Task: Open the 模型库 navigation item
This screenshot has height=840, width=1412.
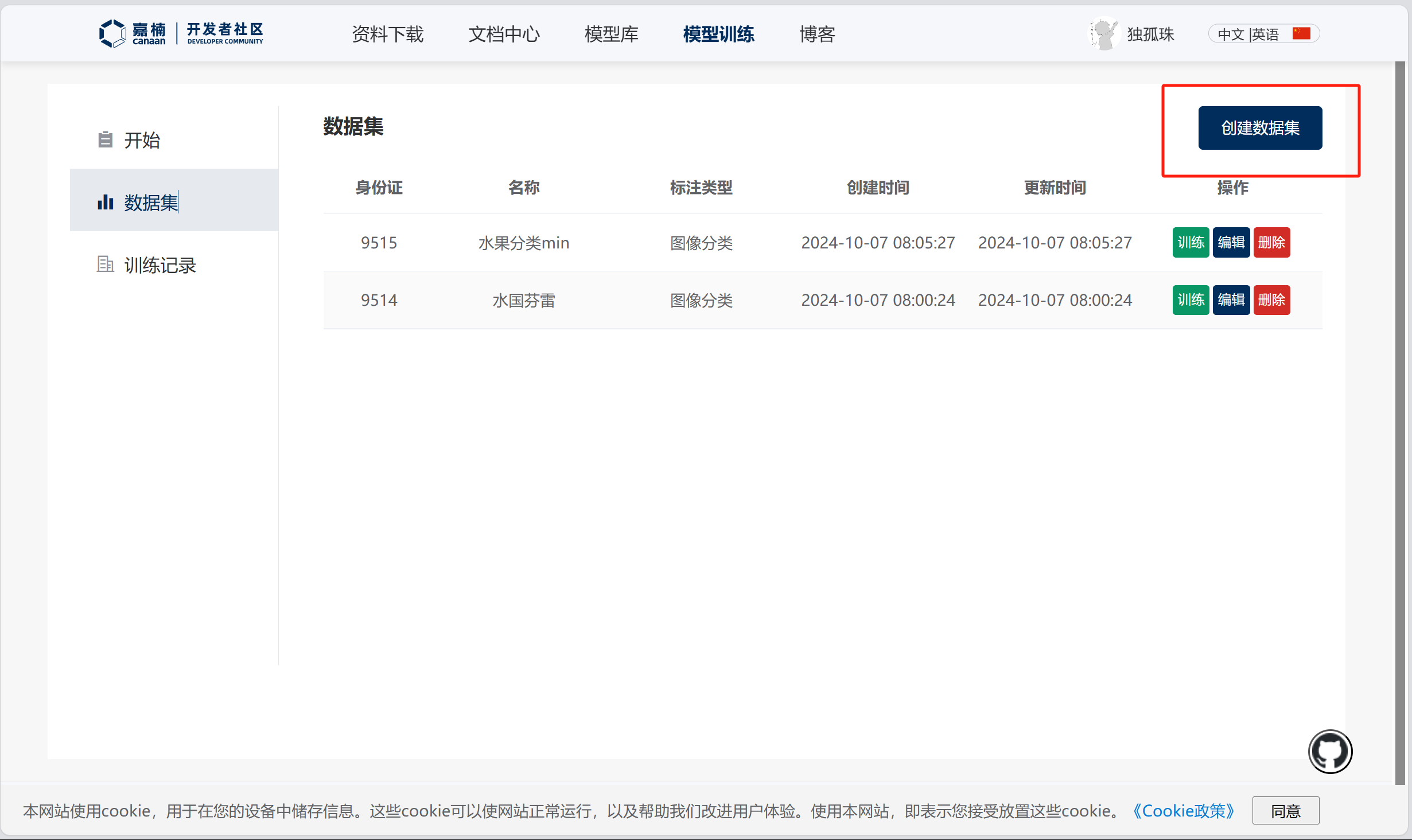Action: click(x=611, y=34)
